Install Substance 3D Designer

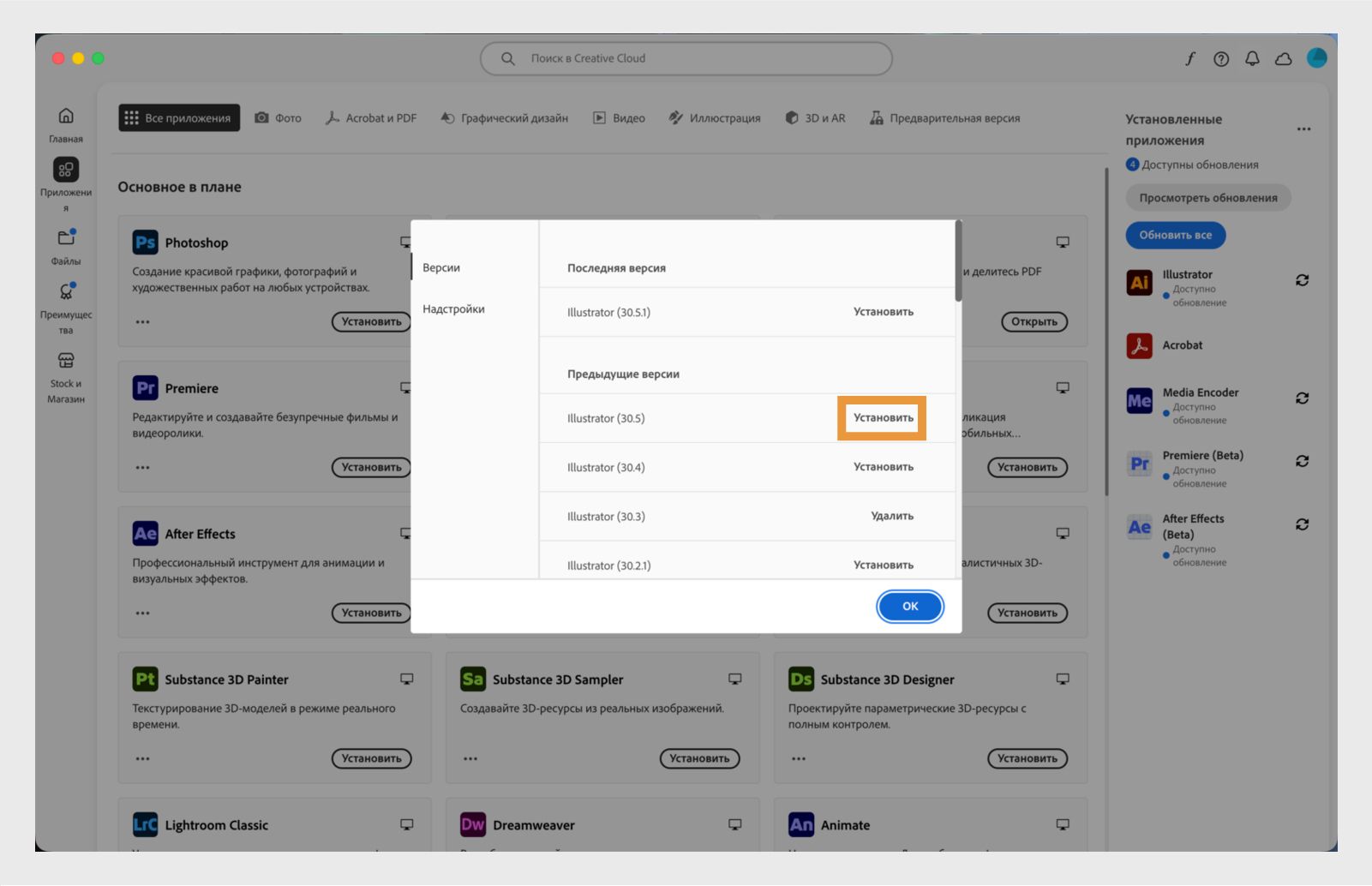pyautogui.click(x=1028, y=758)
